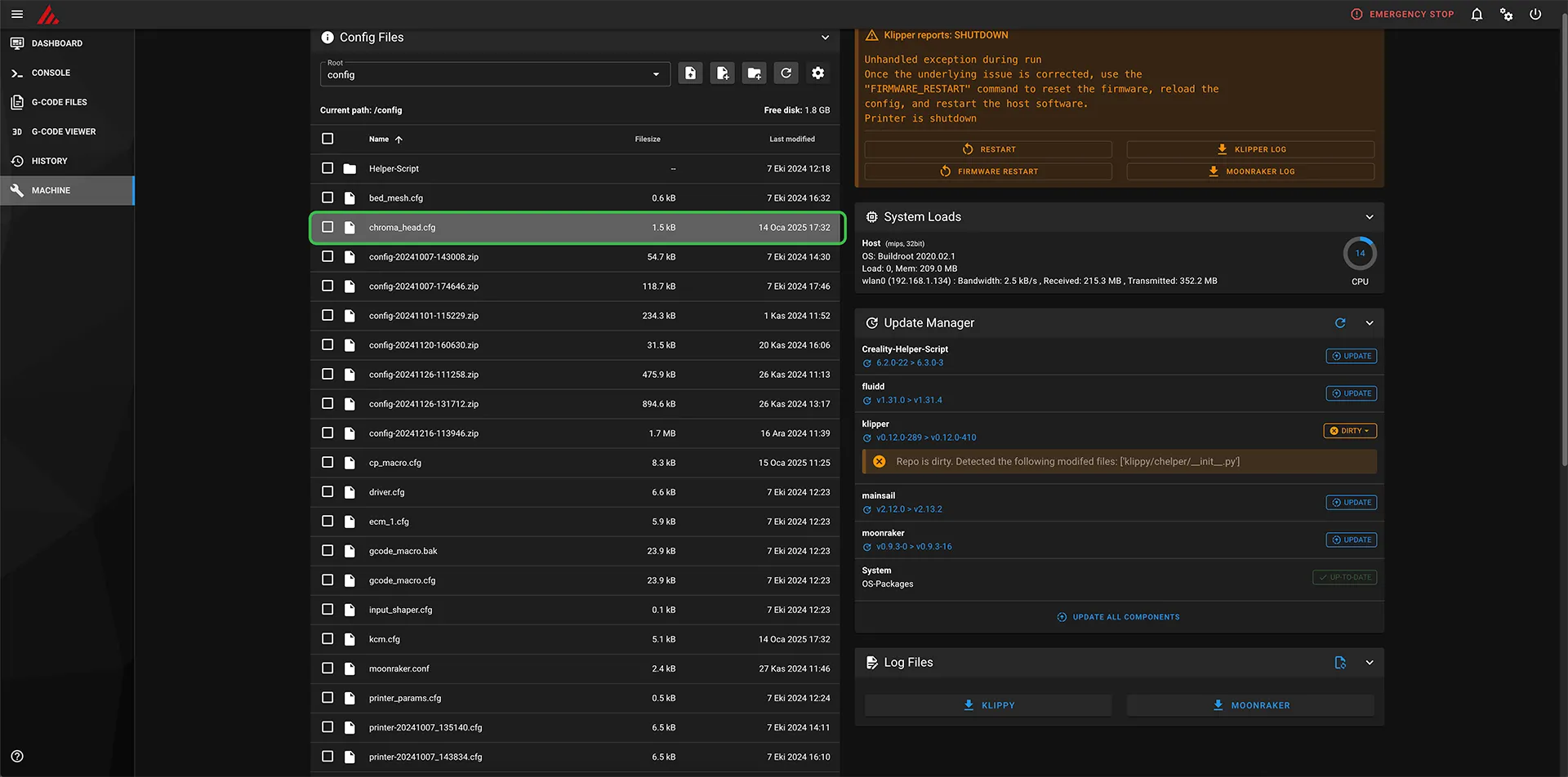This screenshot has width=1568, height=777.
Task: Collapse the Update Manager panel
Action: [x=1370, y=322]
